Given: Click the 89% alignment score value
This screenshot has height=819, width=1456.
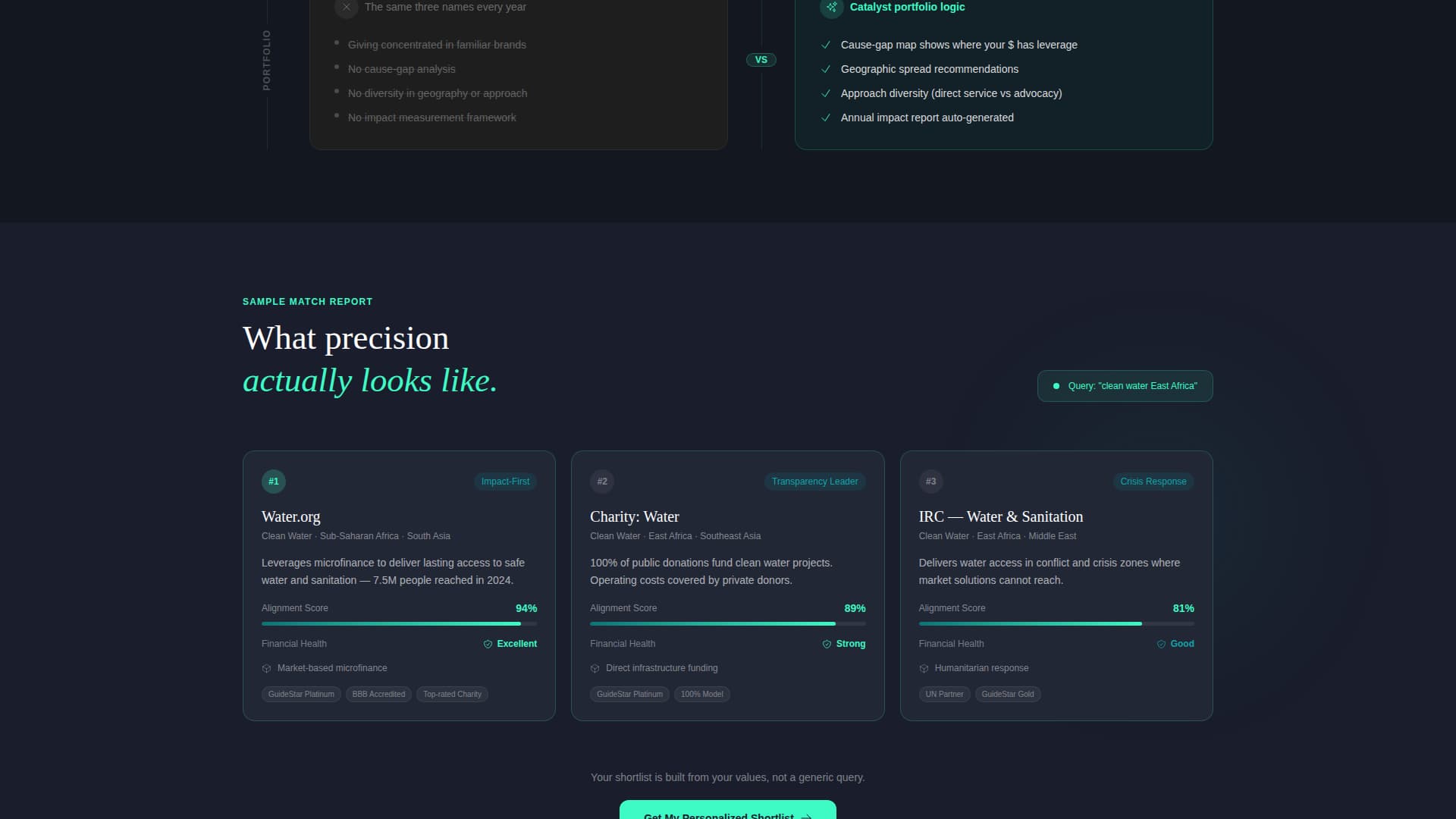Looking at the screenshot, I should pos(855,609).
